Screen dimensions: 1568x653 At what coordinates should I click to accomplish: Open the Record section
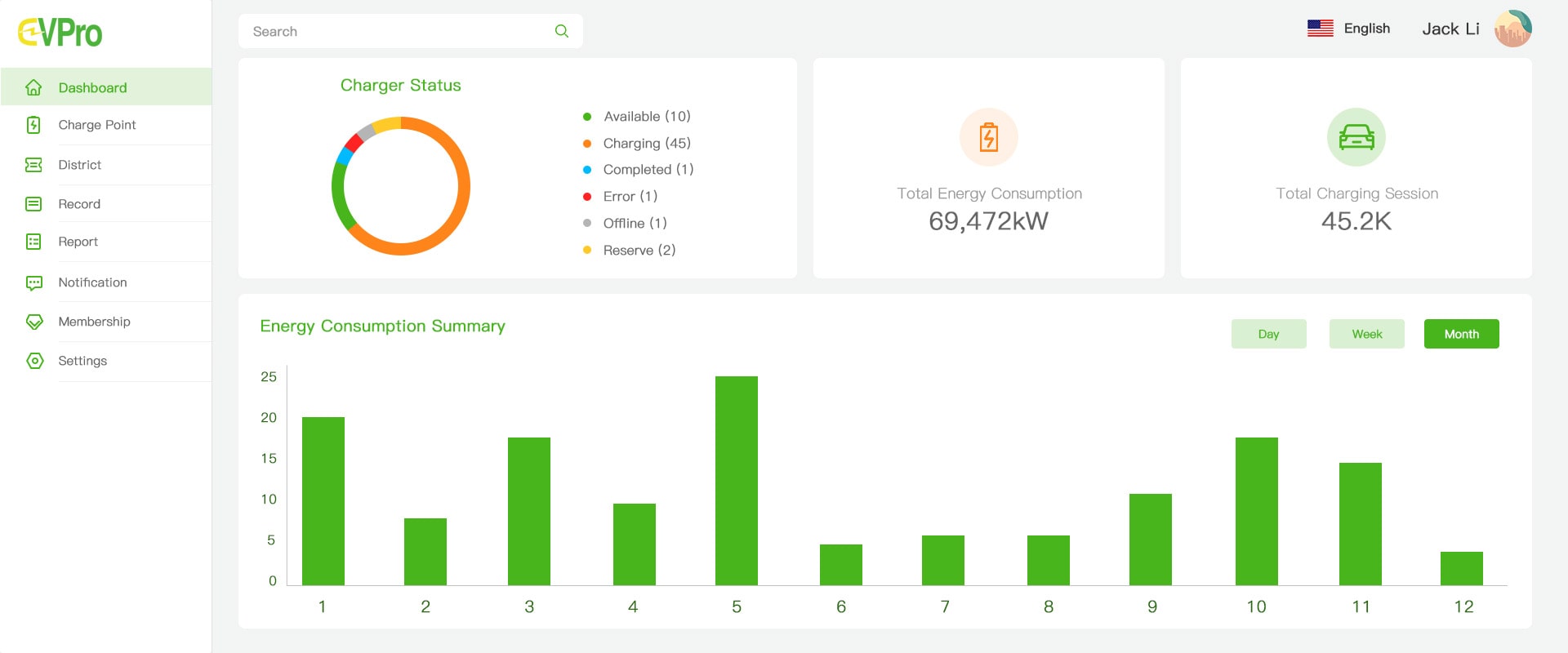coord(106,204)
